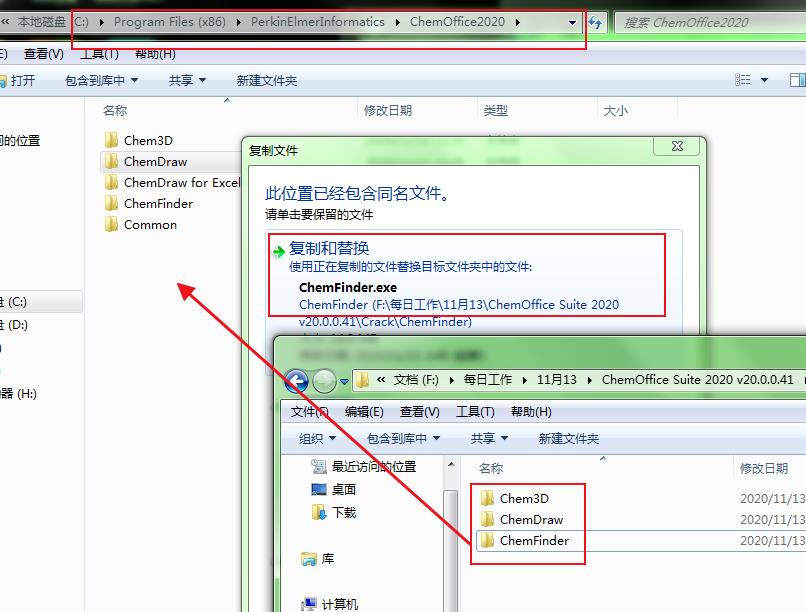Click the Back arrow in front window
The image size is (806, 612).
297,381
